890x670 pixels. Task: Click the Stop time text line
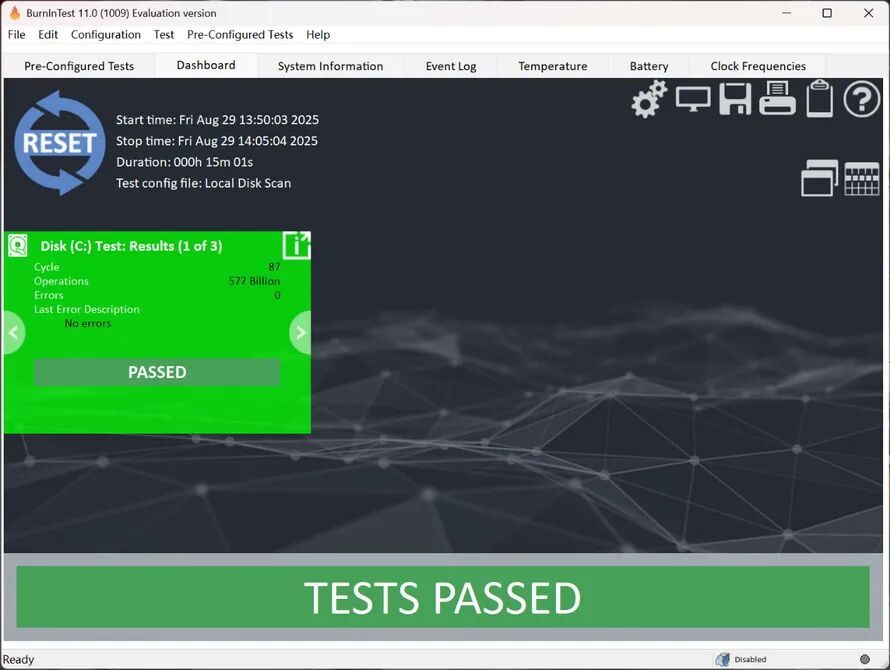pos(217,141)
